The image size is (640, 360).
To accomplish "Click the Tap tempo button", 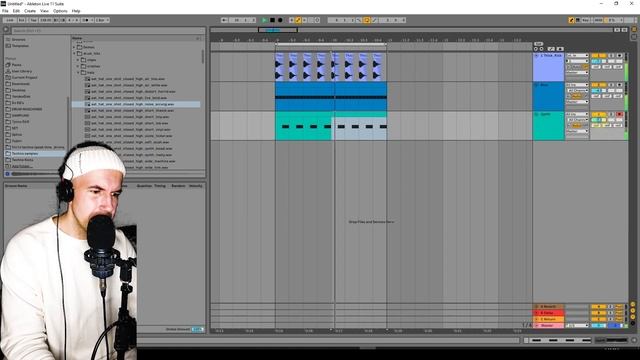I will 33,20.
